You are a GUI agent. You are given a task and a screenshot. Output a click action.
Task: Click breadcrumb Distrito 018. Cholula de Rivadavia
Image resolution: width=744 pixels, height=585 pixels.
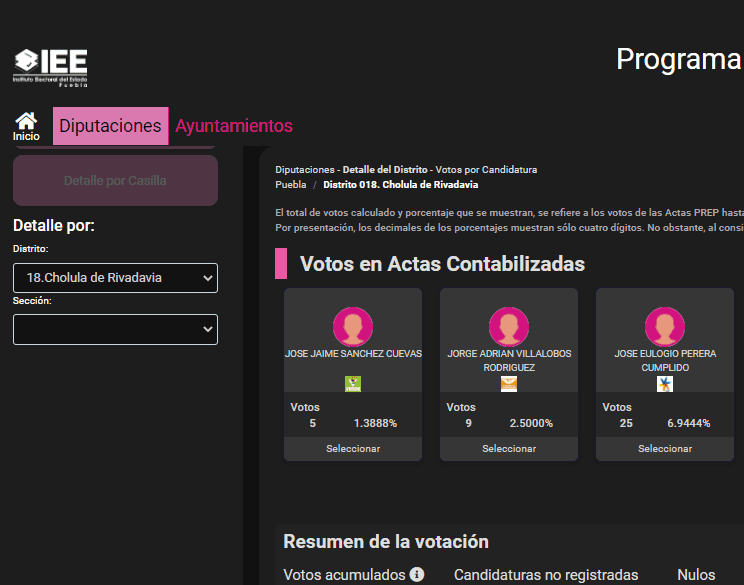(400, 185)
